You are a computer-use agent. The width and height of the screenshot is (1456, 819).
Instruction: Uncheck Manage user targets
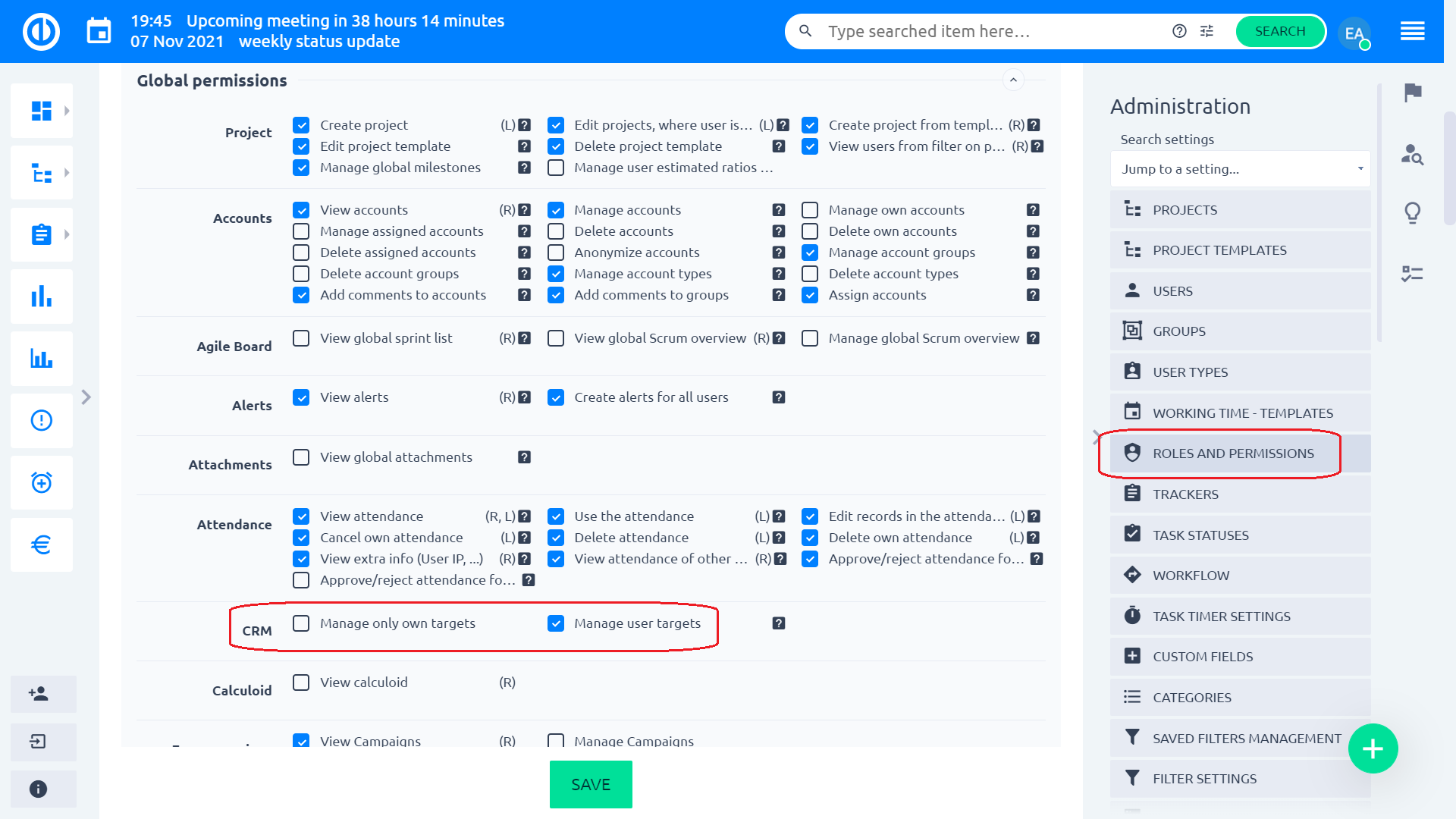556,623
